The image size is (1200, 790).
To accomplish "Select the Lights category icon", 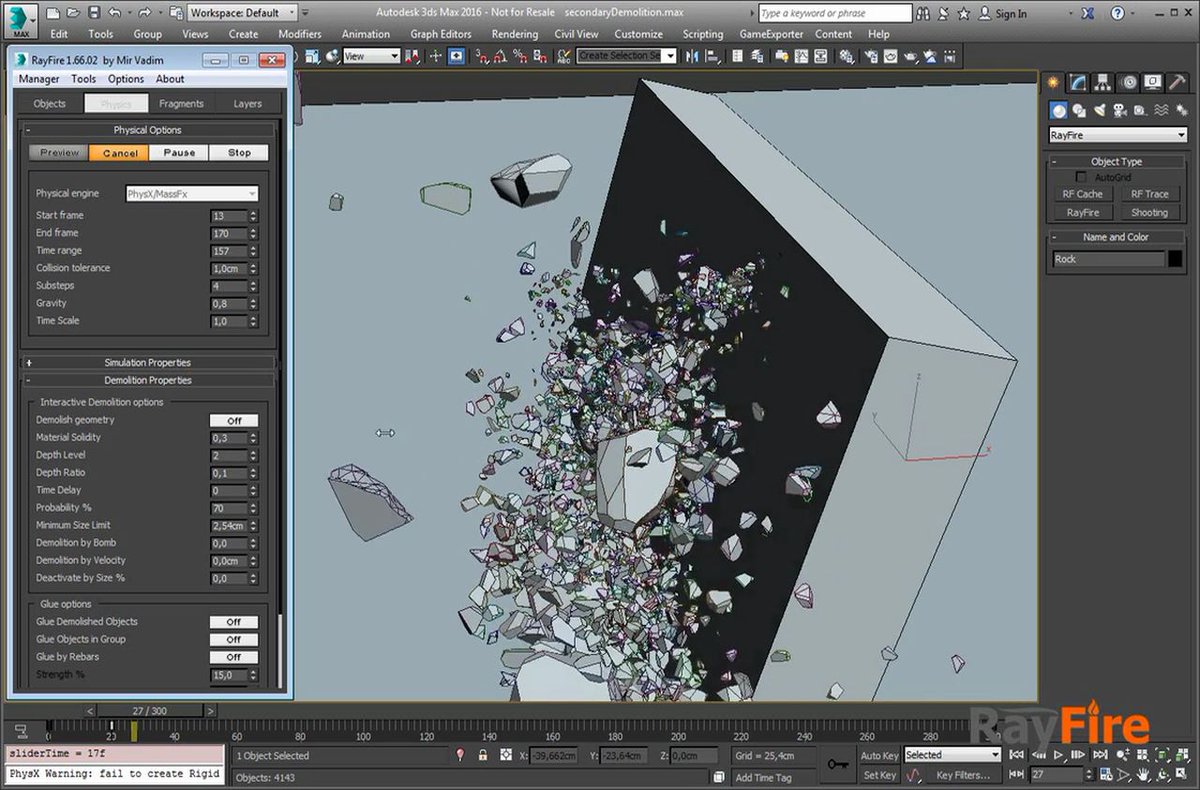I will 1100,110.
